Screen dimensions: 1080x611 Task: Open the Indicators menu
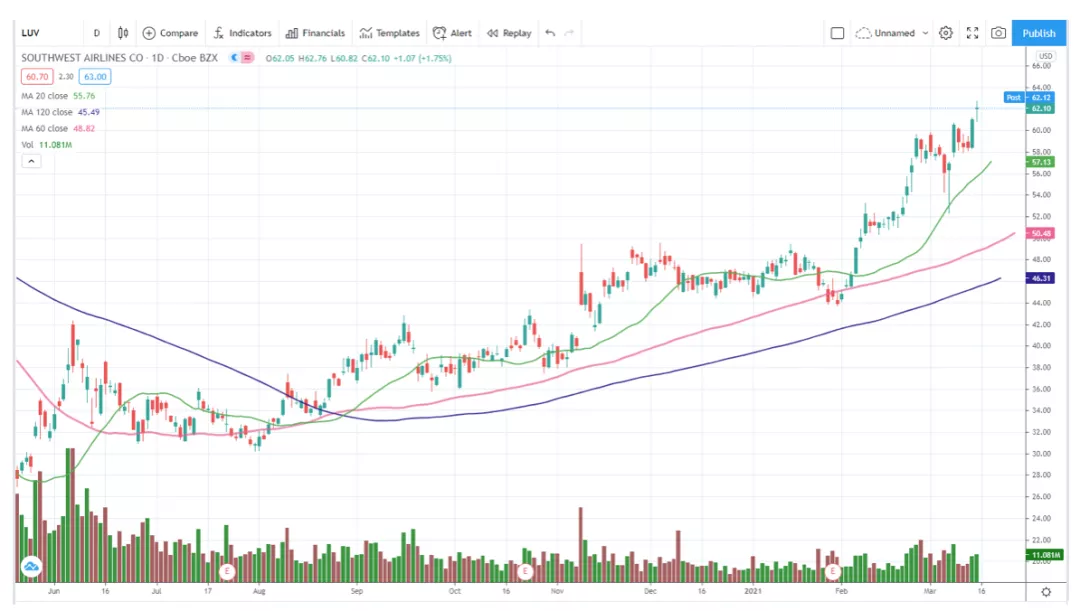pyautogui.click(x=242, y=32)
